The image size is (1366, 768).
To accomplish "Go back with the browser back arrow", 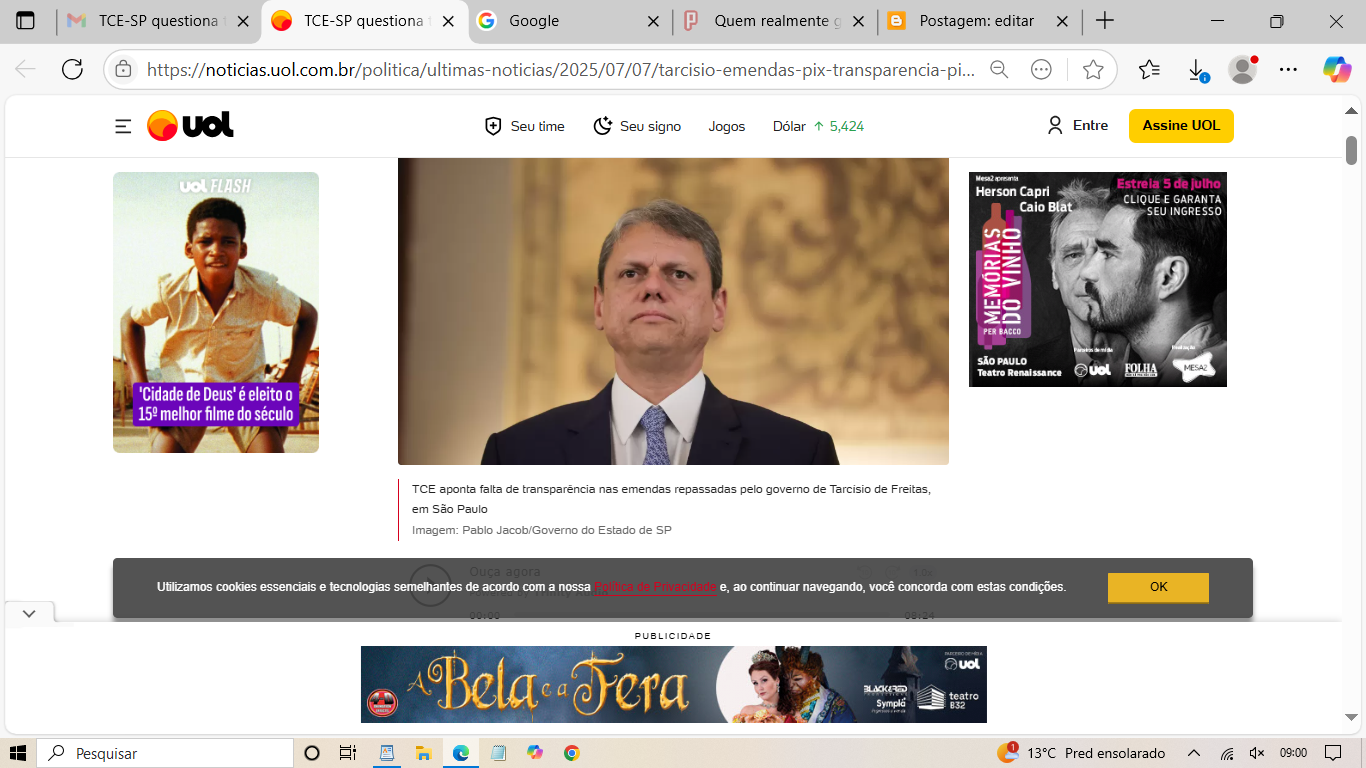I will 26,69.
